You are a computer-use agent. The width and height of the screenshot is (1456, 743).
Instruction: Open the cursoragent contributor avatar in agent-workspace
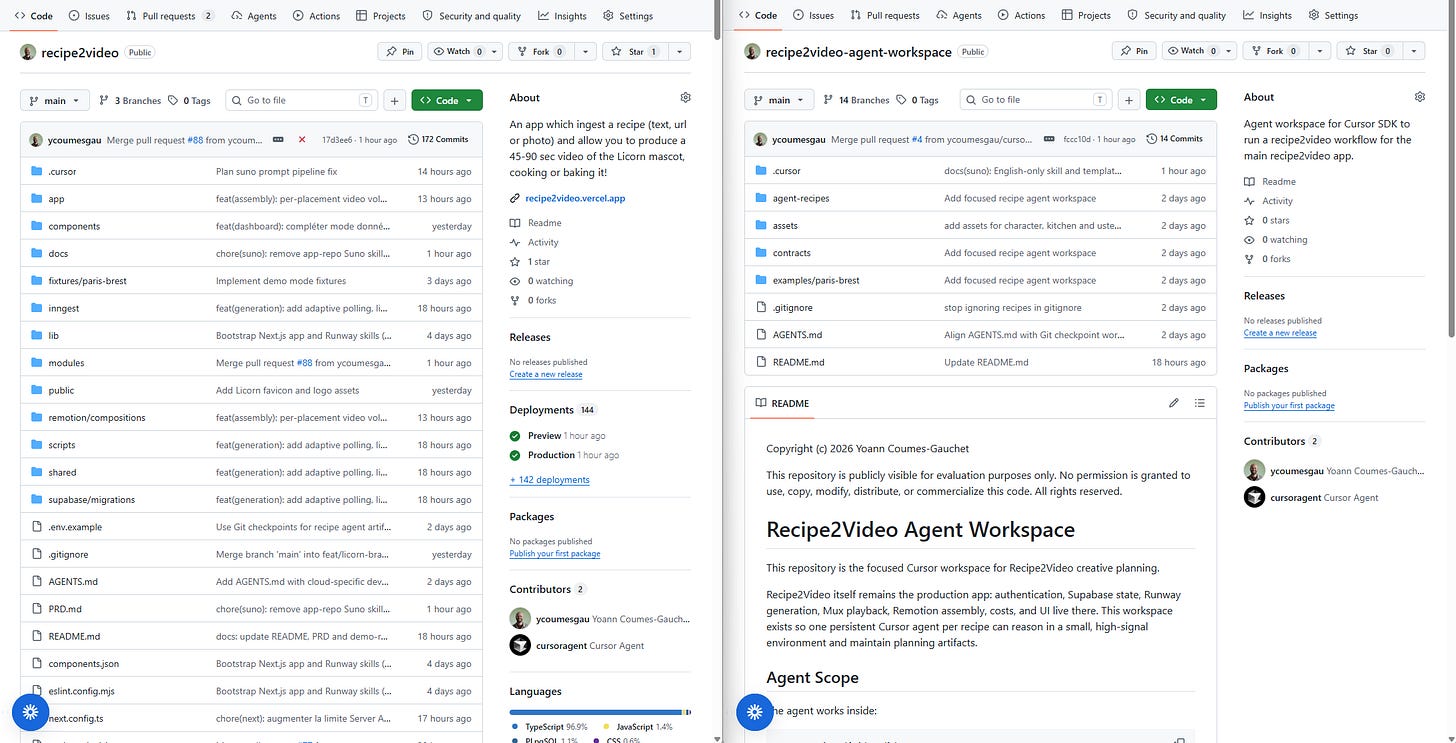point(1254,497)
